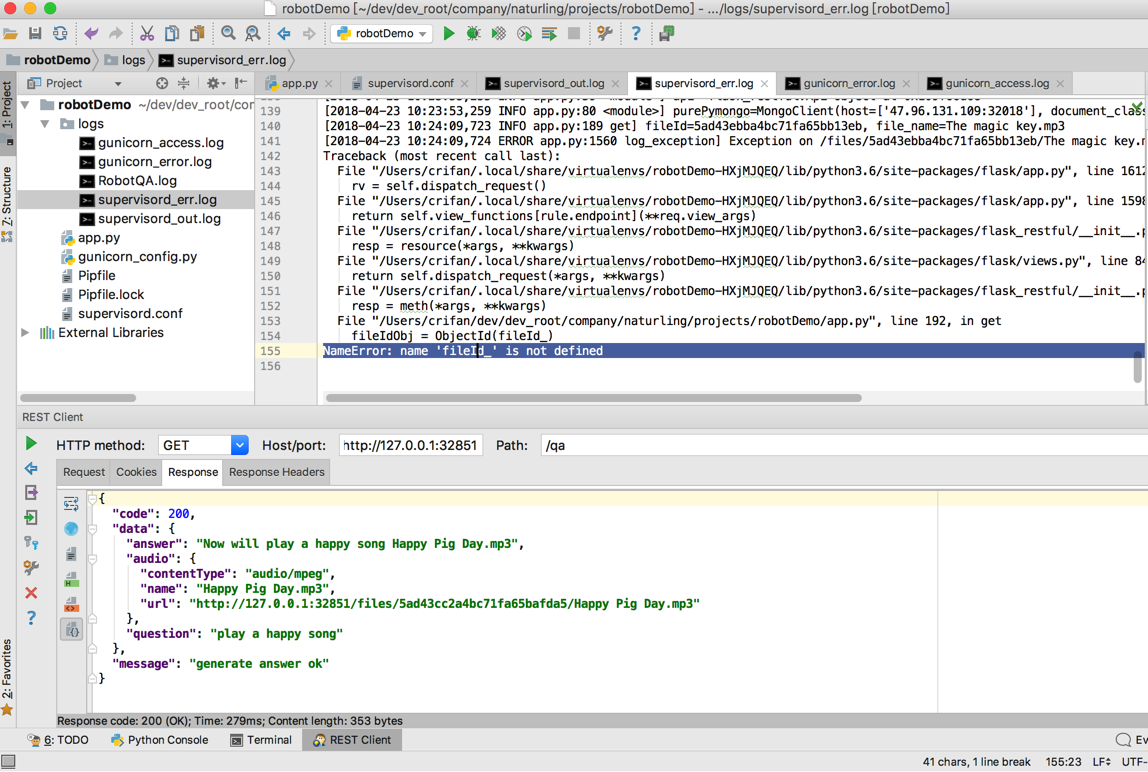This screenshot has width=1148, height=772.
Task: Copy with the toolbar copy icon
Action: (x=171, y=34)
